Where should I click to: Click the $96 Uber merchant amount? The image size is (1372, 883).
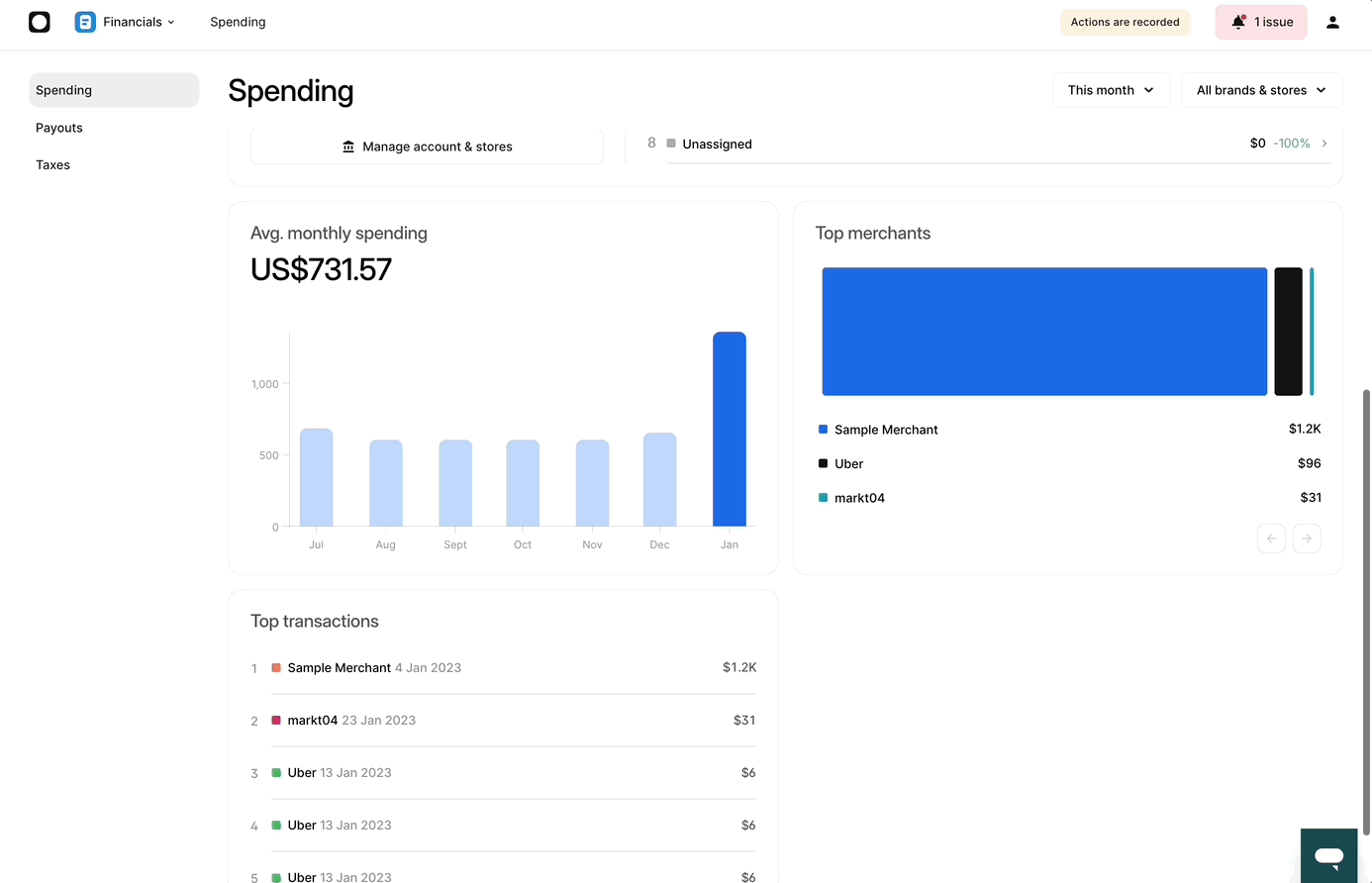coord(1309,463)
